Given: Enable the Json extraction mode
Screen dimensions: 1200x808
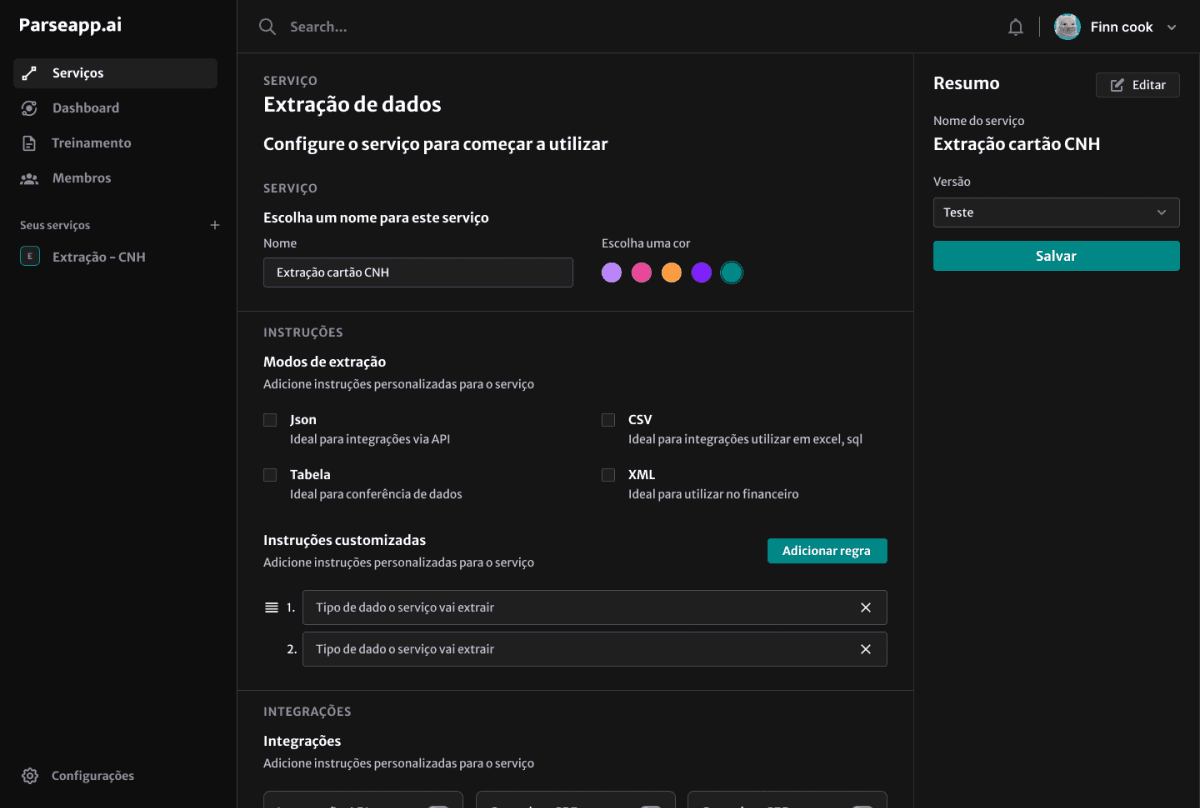Looking at the screenshot, I should [268, 420].
